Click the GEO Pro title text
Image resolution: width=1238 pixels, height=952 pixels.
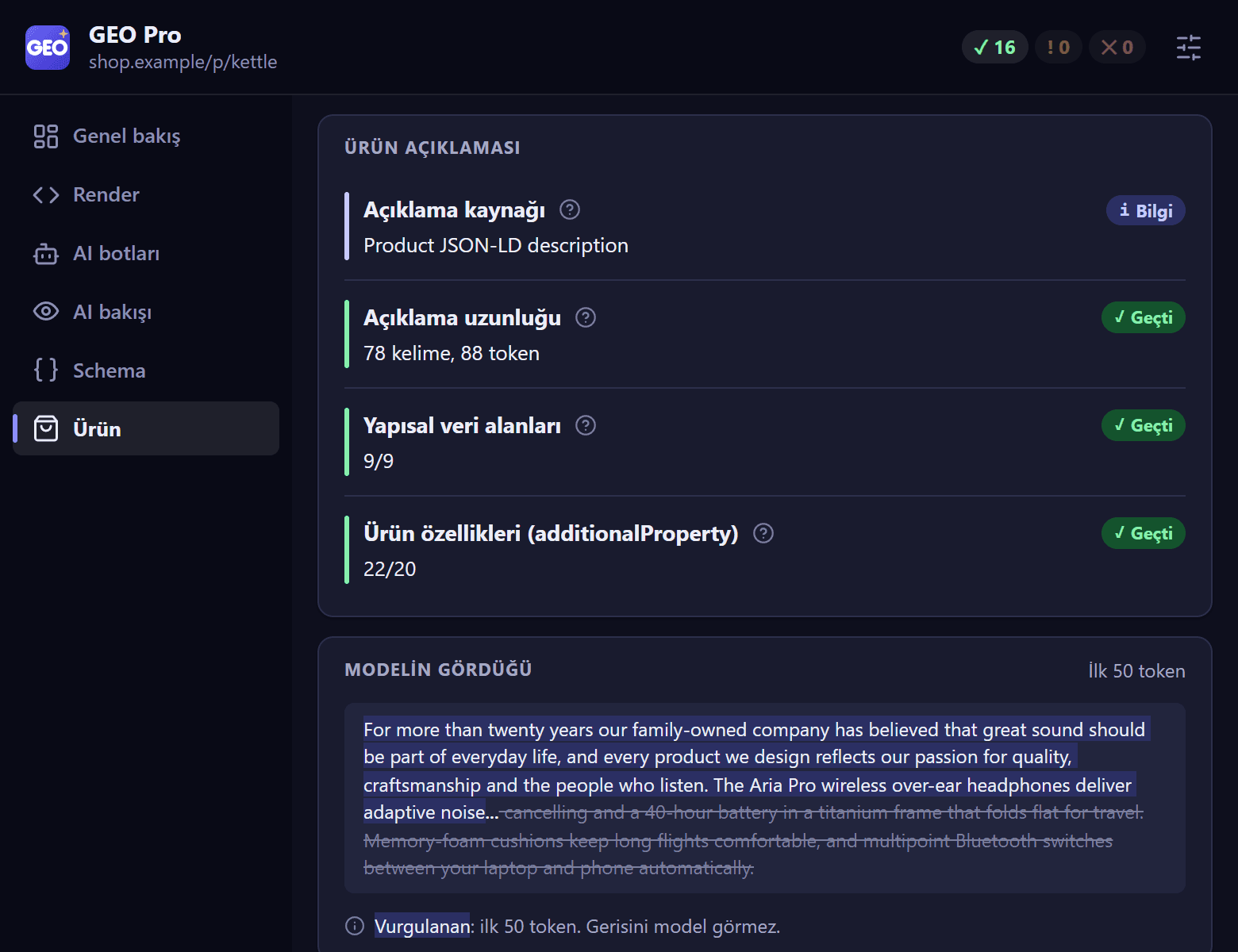(135, 35)
